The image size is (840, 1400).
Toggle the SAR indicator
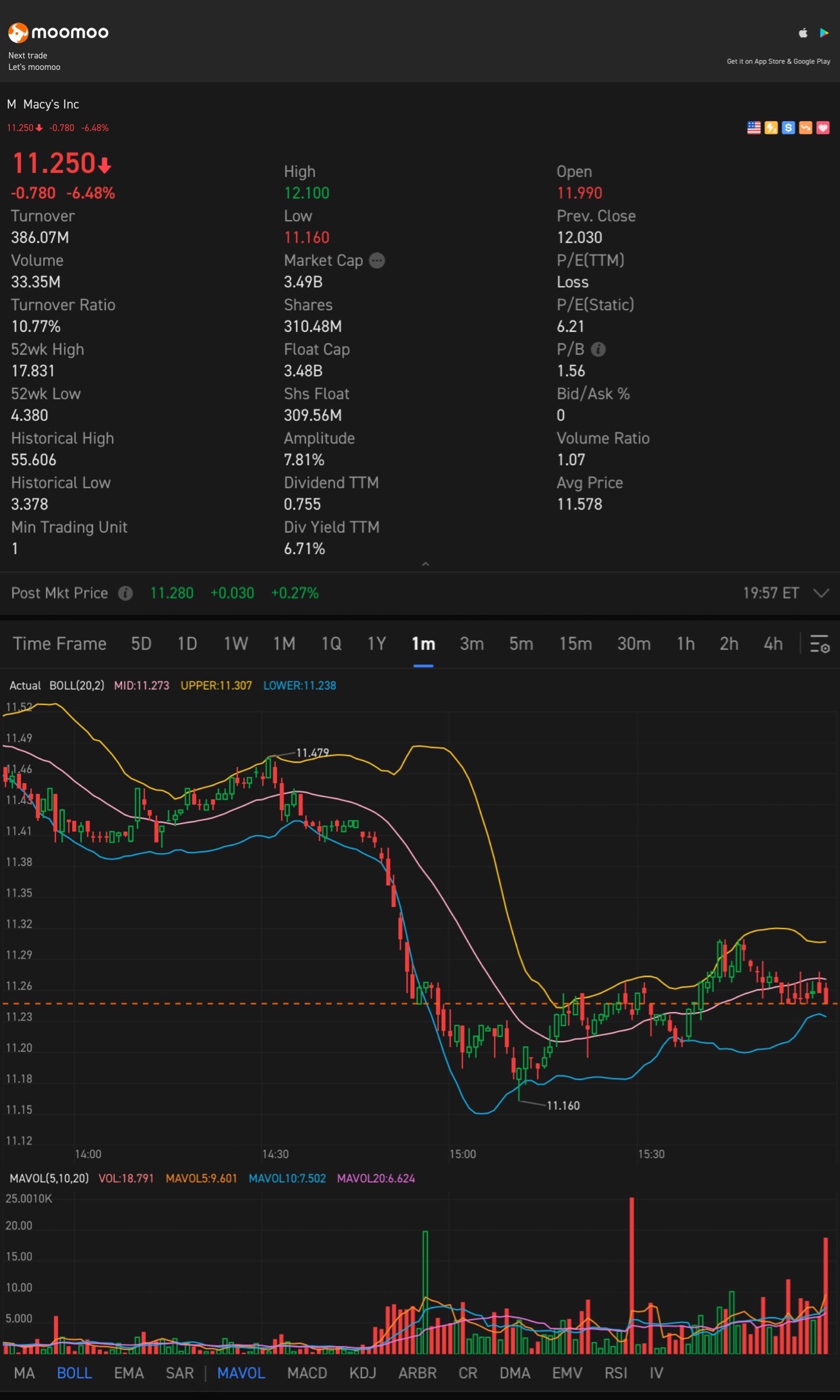(x=179, y=1373)
